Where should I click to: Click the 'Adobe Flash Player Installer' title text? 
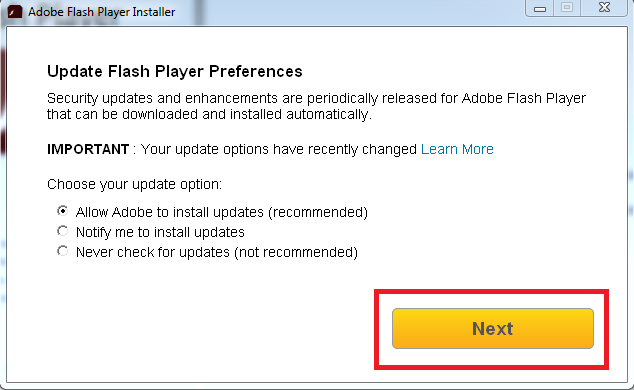[x=101, y=12]
